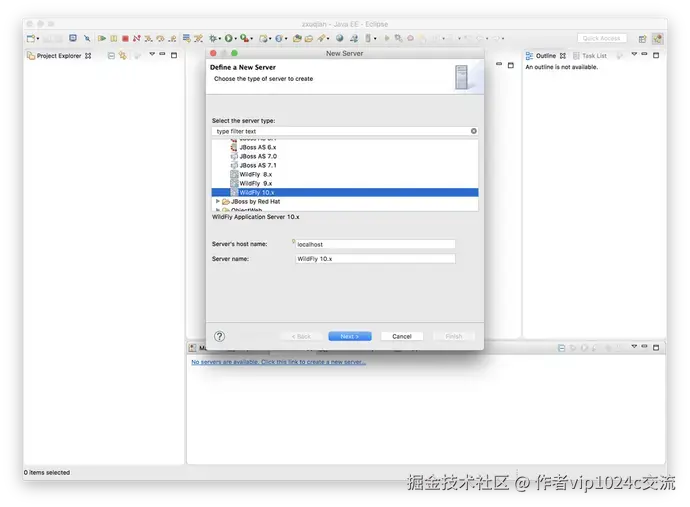Open the New Server dialog help
This screenshot has height=507, width=690.
point(219,337)
